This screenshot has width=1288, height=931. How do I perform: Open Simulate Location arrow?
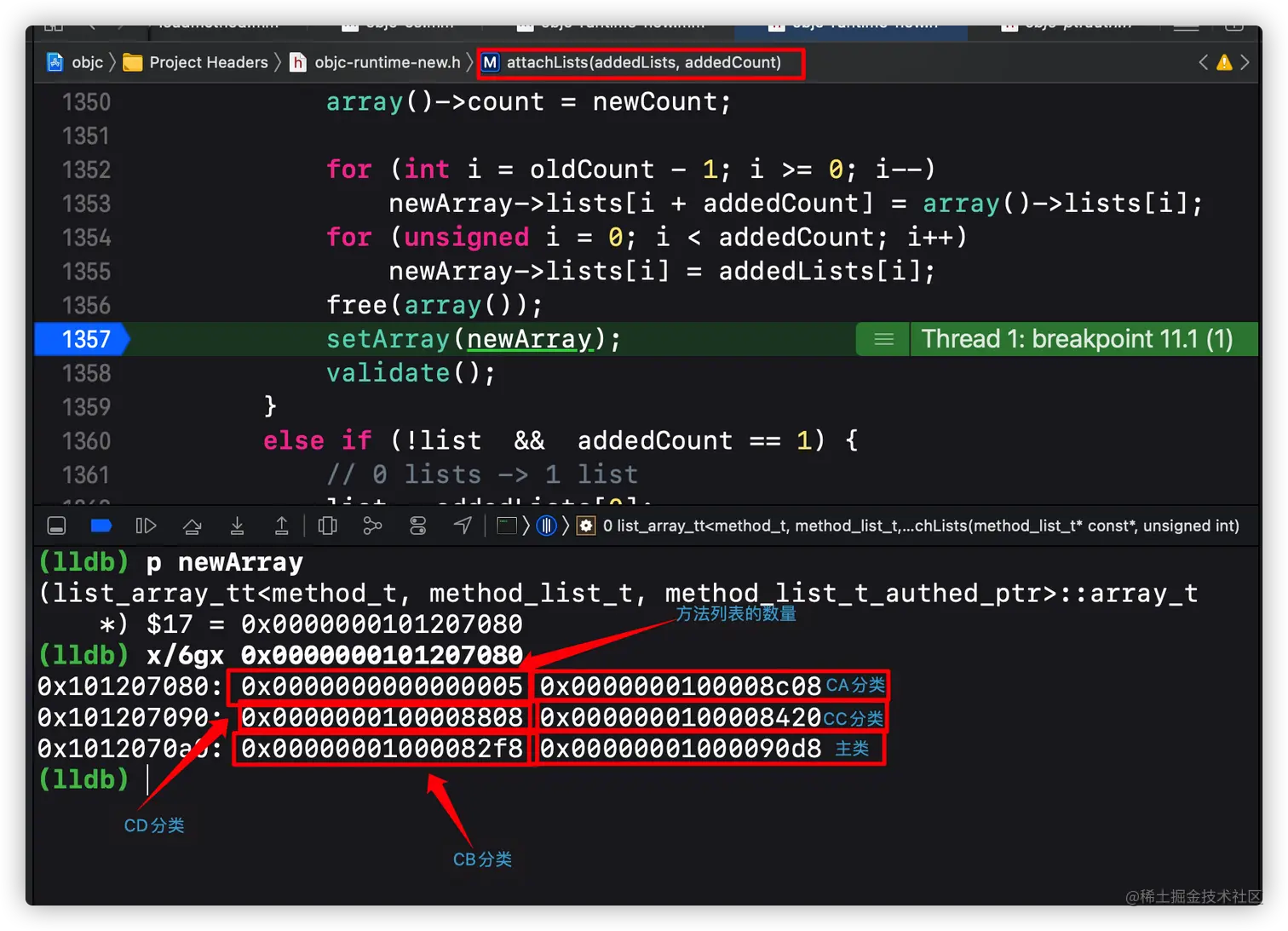tap(463, 526)
